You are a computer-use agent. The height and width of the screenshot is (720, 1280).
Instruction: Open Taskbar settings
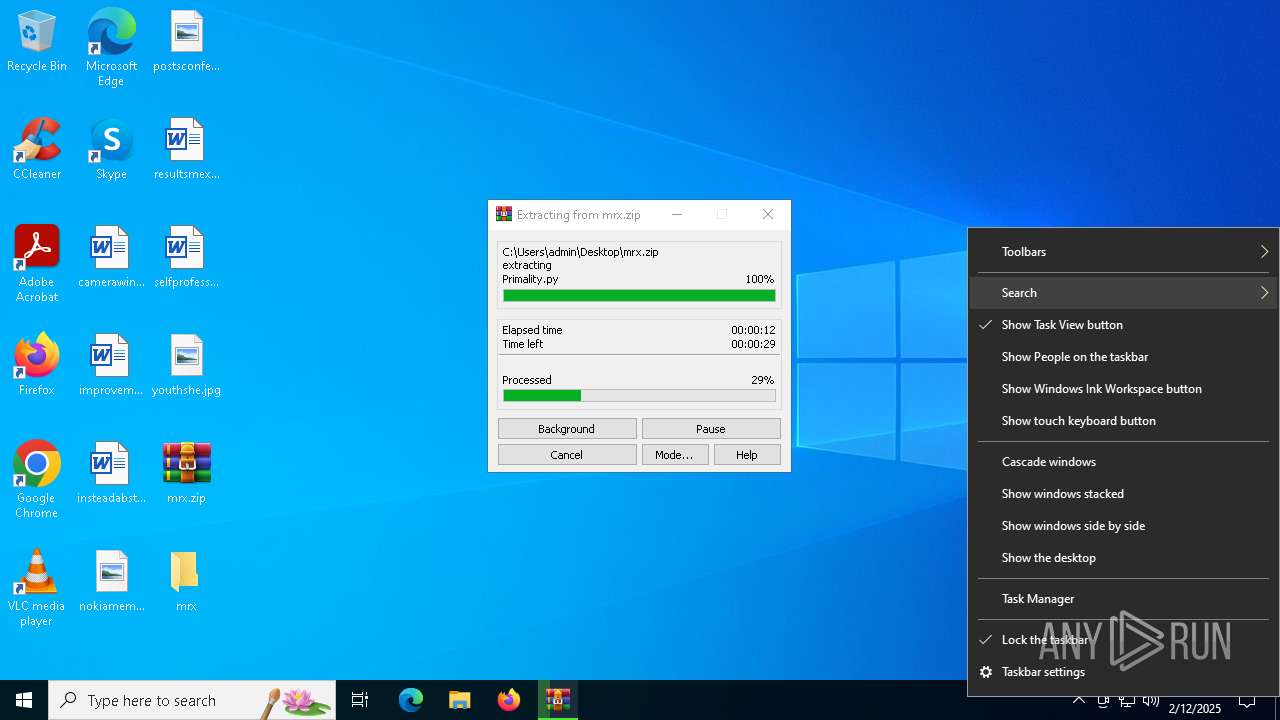(x=1123, y=672)
